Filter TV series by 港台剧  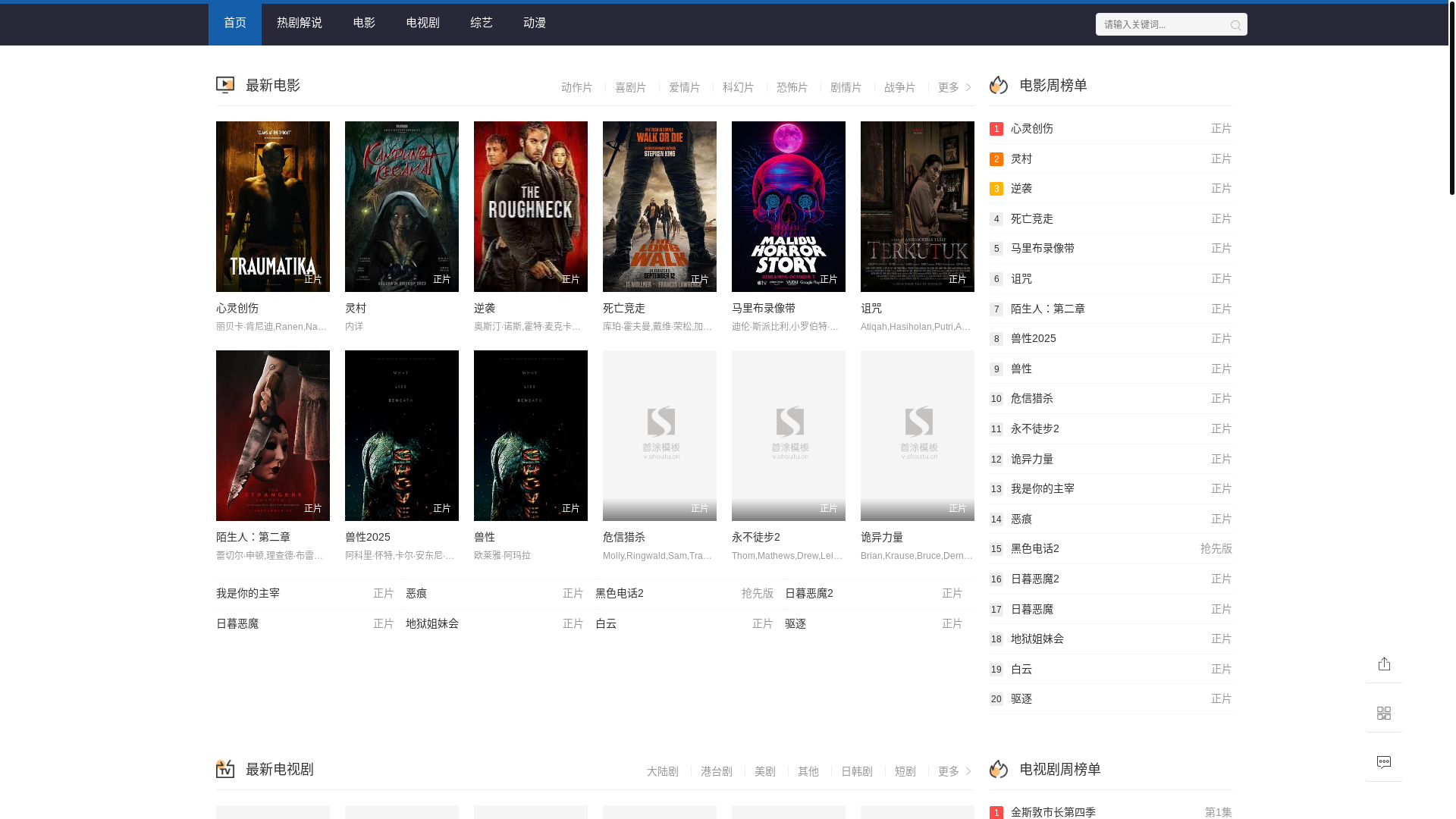point(716,771)
